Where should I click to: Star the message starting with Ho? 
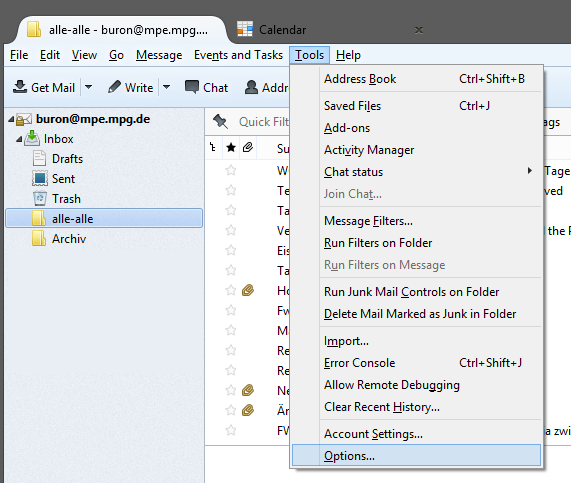point(231,290)
